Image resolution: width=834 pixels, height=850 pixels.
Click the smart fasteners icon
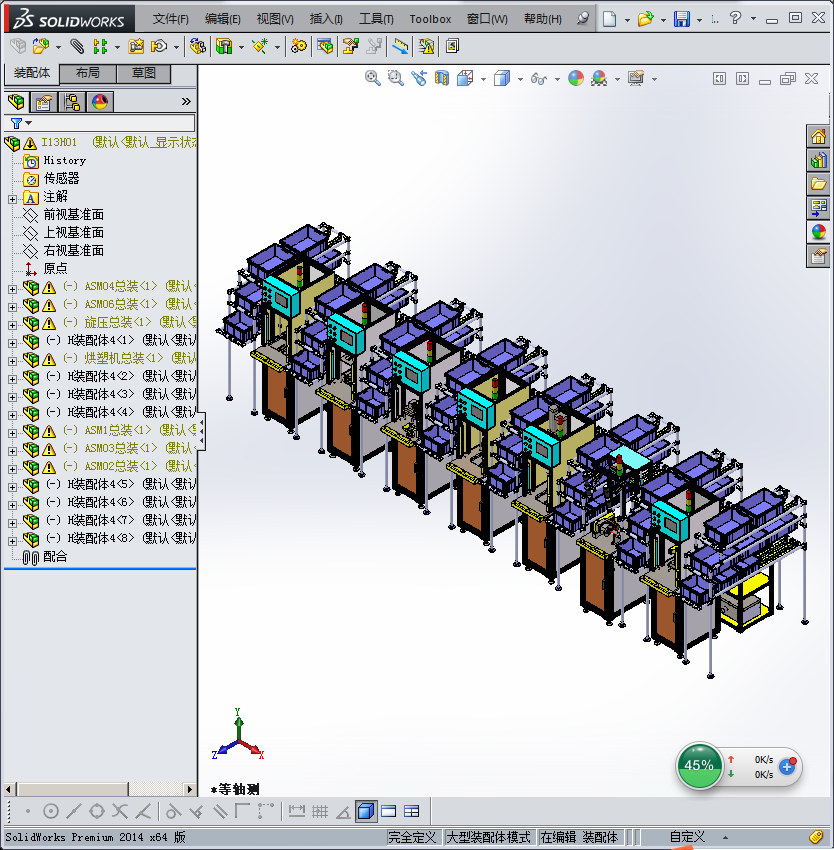(136, 47)
